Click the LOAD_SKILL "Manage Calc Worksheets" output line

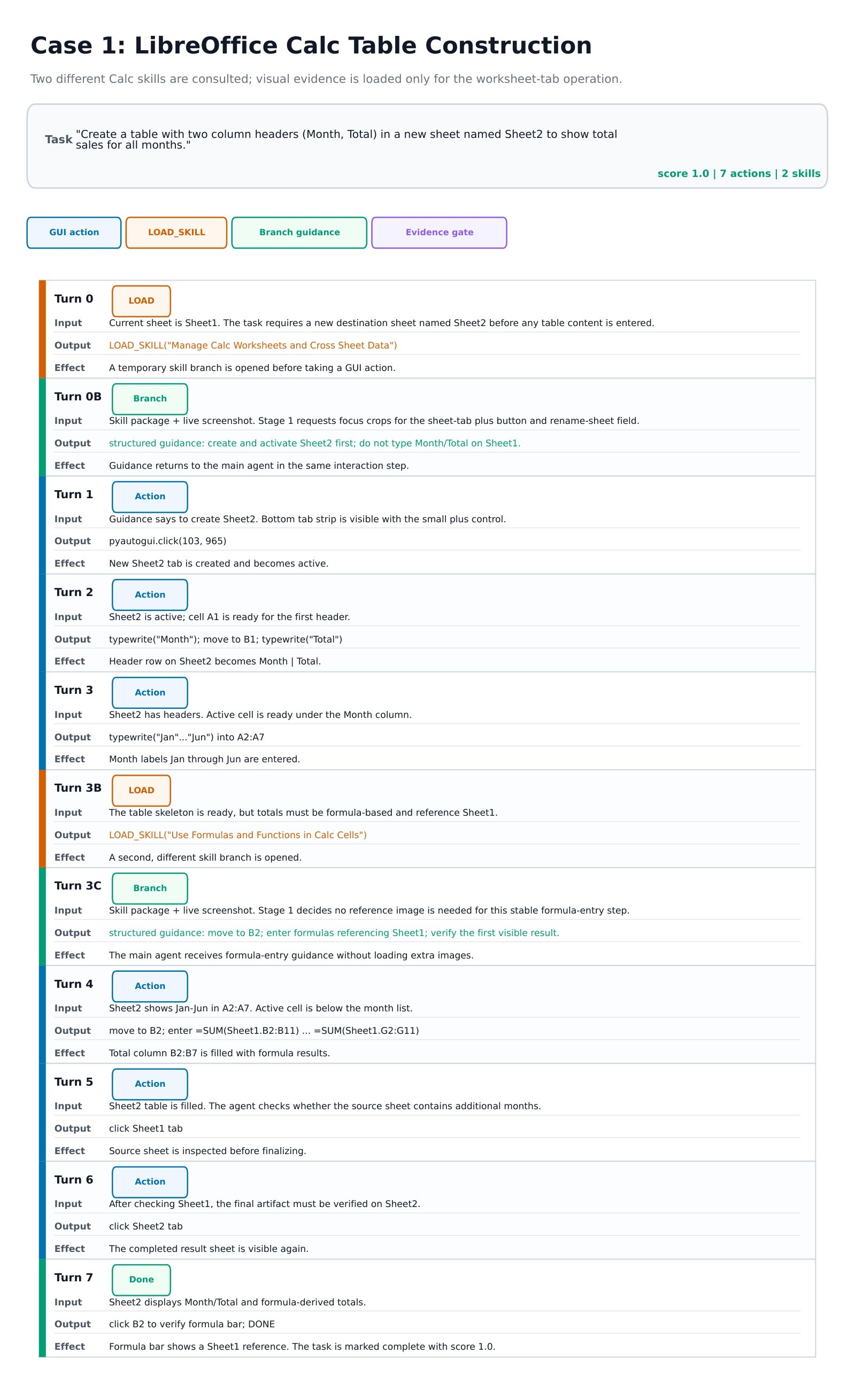click(253, 345)
